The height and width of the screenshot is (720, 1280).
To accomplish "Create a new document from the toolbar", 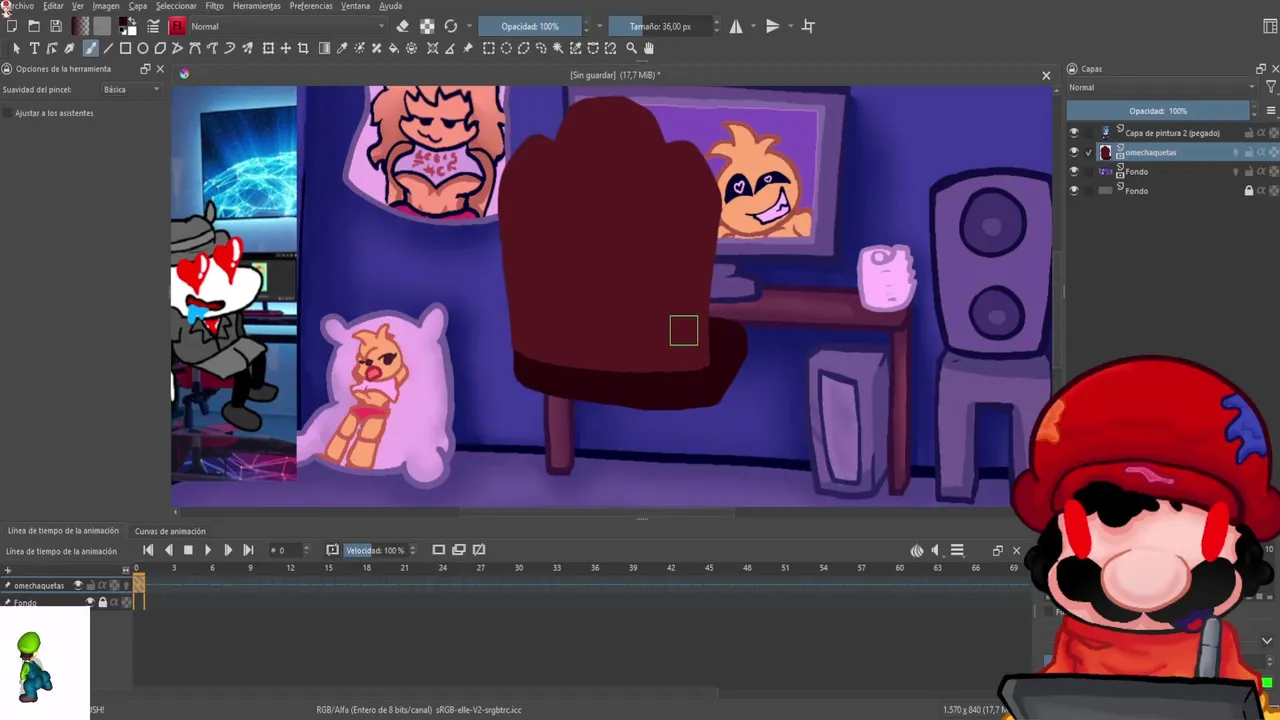I will tap(12, 26).
